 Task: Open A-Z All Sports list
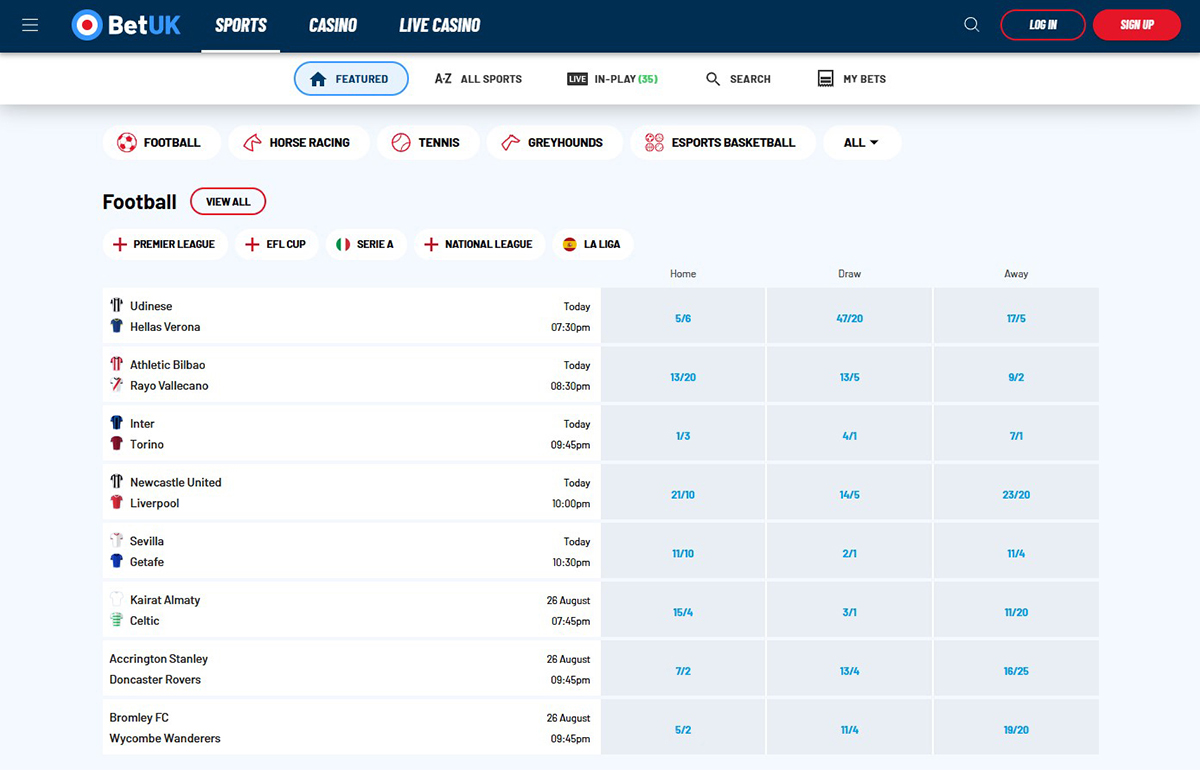point(478,79)
